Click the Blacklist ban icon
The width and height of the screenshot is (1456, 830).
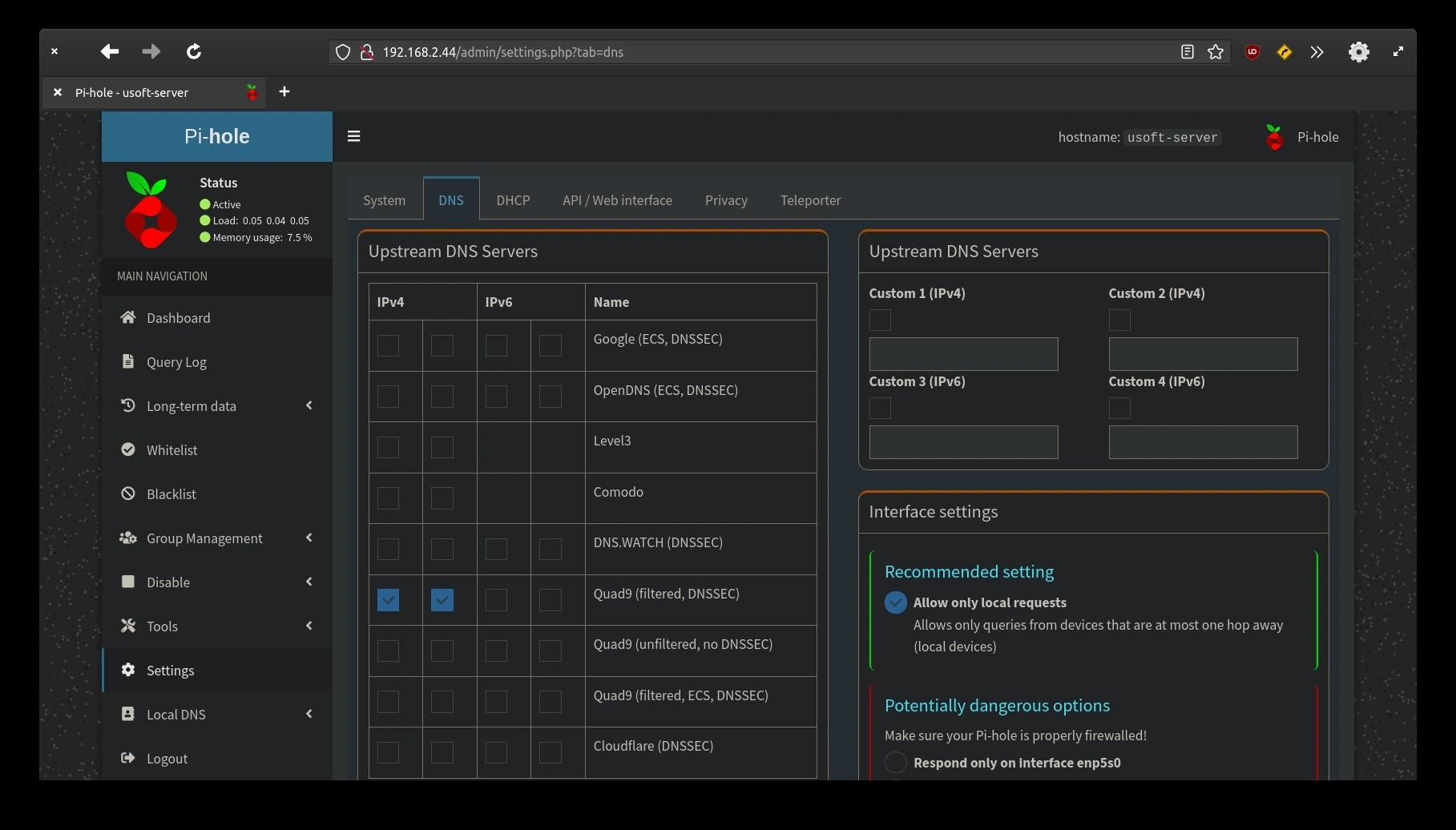coord(128,494)
